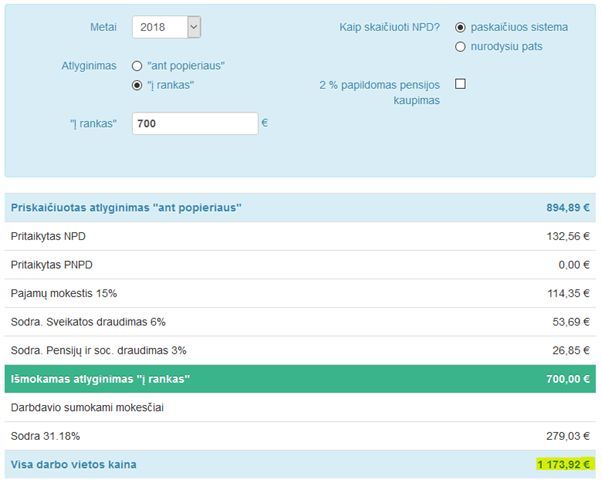The width and height of the screenshot is (602, 483).
Task: Click the Pajamų mokestis 15% row
Action: coord(300,293)
